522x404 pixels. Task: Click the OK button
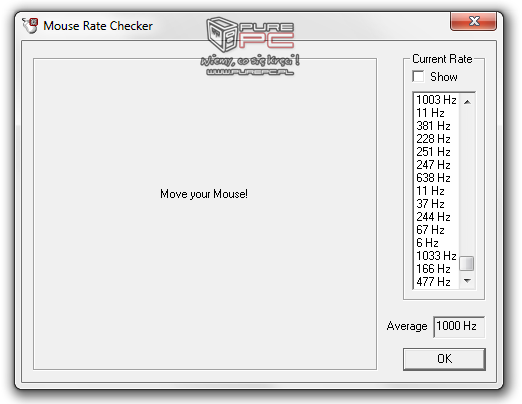coord(444,359)
